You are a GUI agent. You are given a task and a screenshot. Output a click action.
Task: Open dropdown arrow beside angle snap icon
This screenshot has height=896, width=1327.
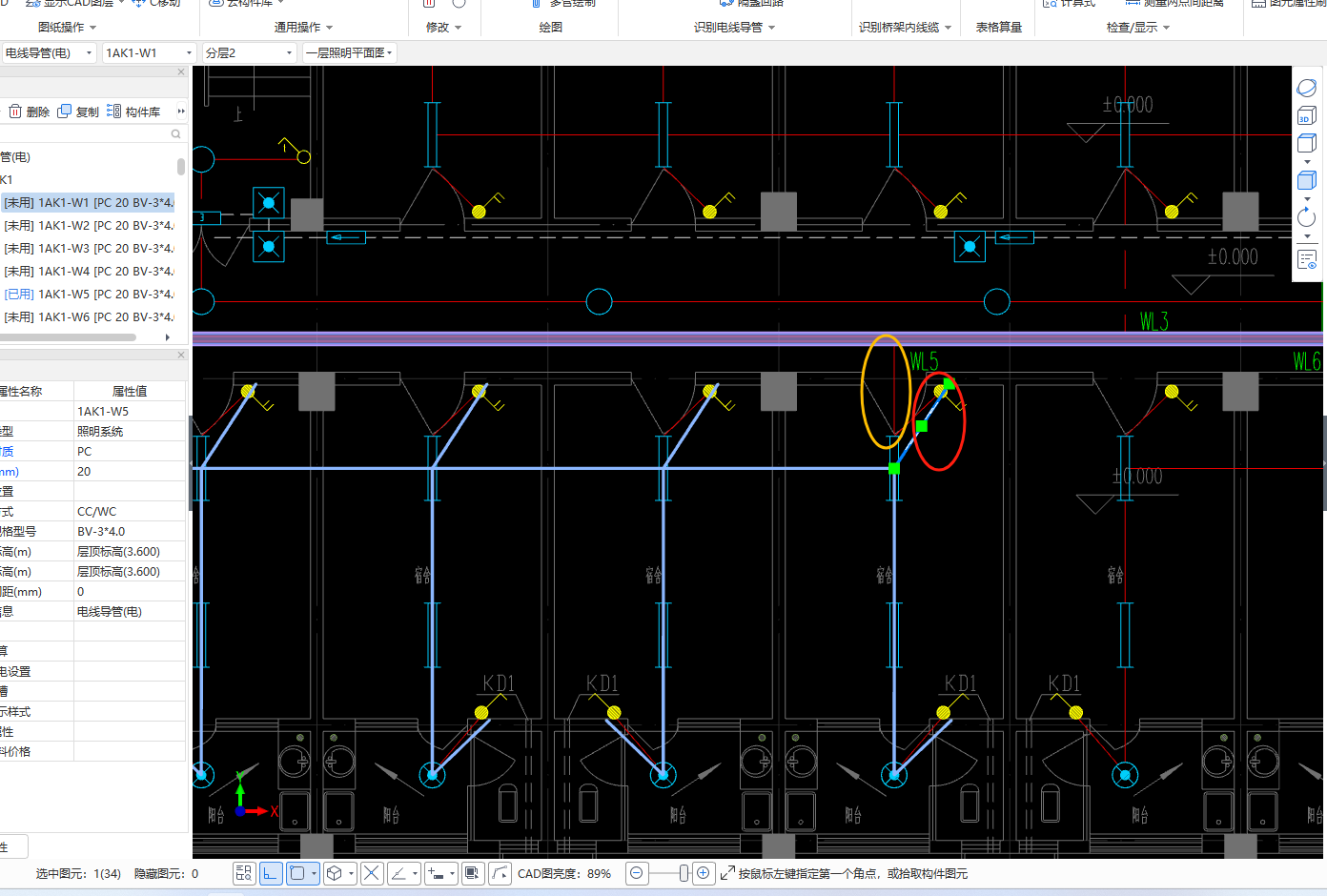tap(415, 873)
